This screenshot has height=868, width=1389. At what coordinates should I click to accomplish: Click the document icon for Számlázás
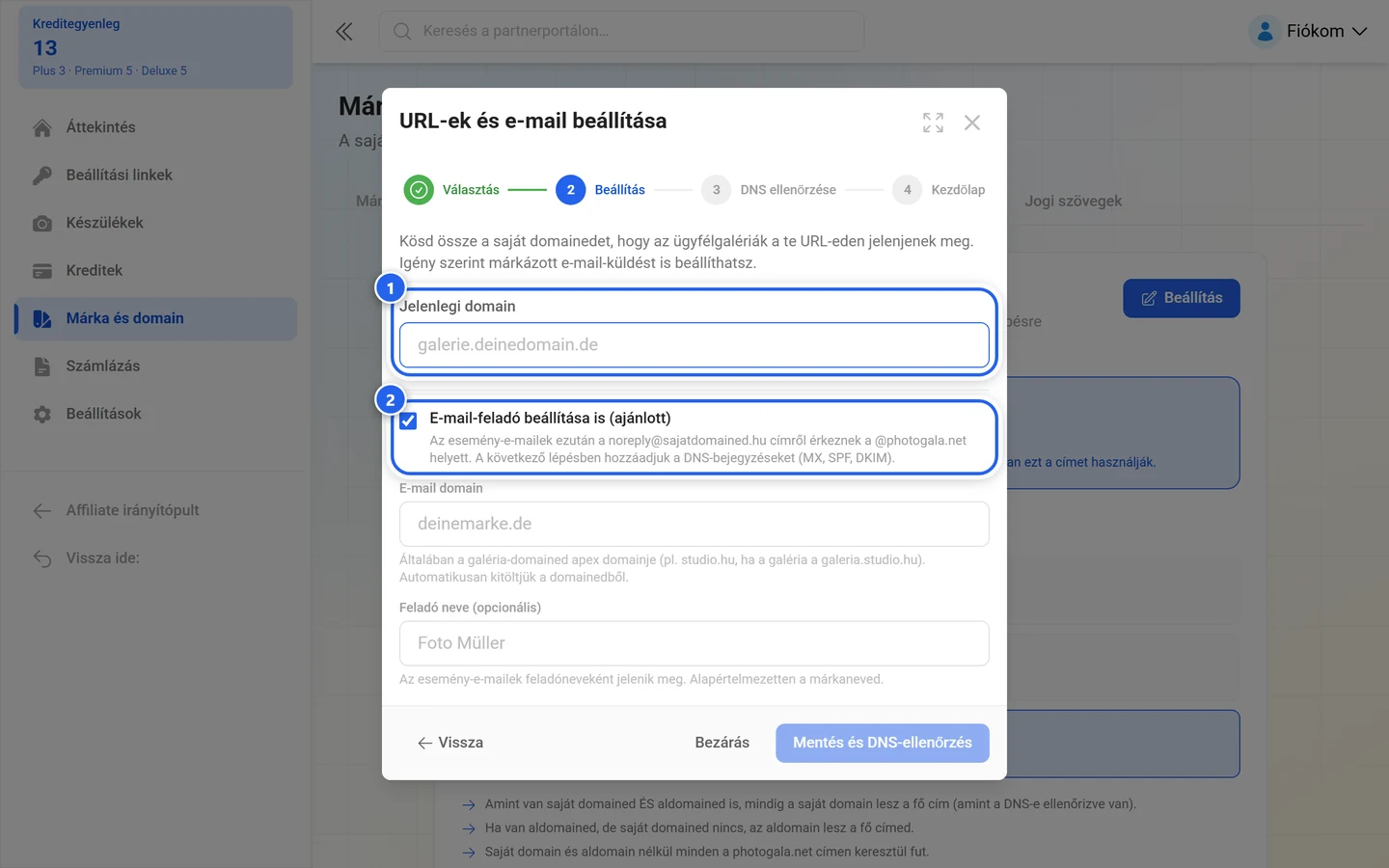tap(42, 366)
